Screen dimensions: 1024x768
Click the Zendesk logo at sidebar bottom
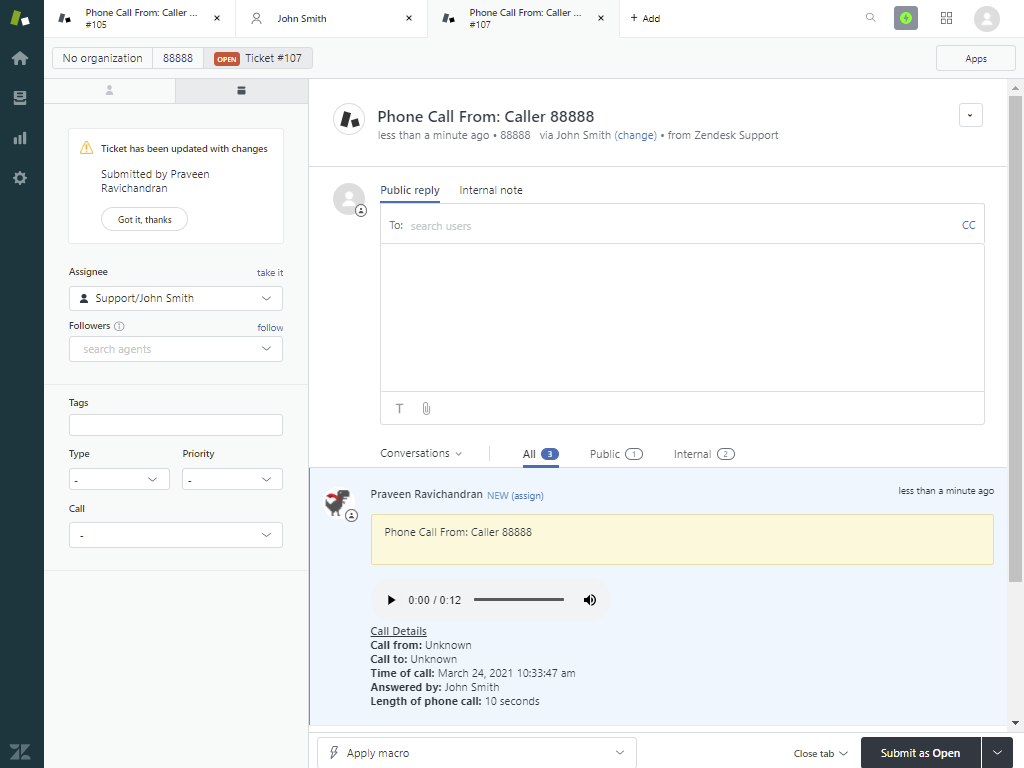[x=20, y=752]
